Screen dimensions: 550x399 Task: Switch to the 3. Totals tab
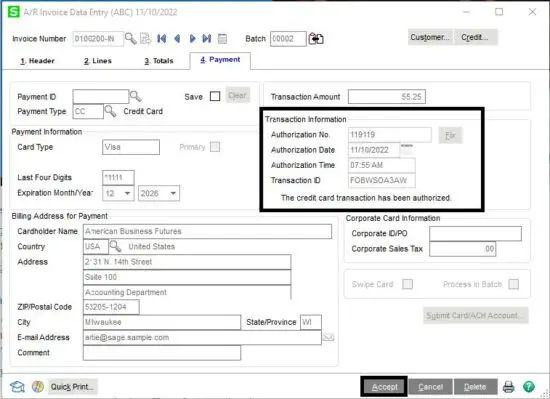pyautogui.click(x=159, y=61)
